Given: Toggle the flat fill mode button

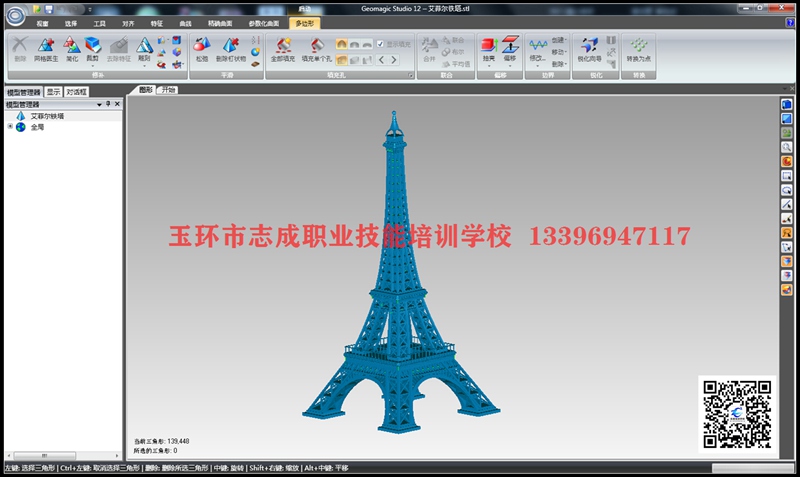Looking at the screenshot, I should click(x=367, y=44).
